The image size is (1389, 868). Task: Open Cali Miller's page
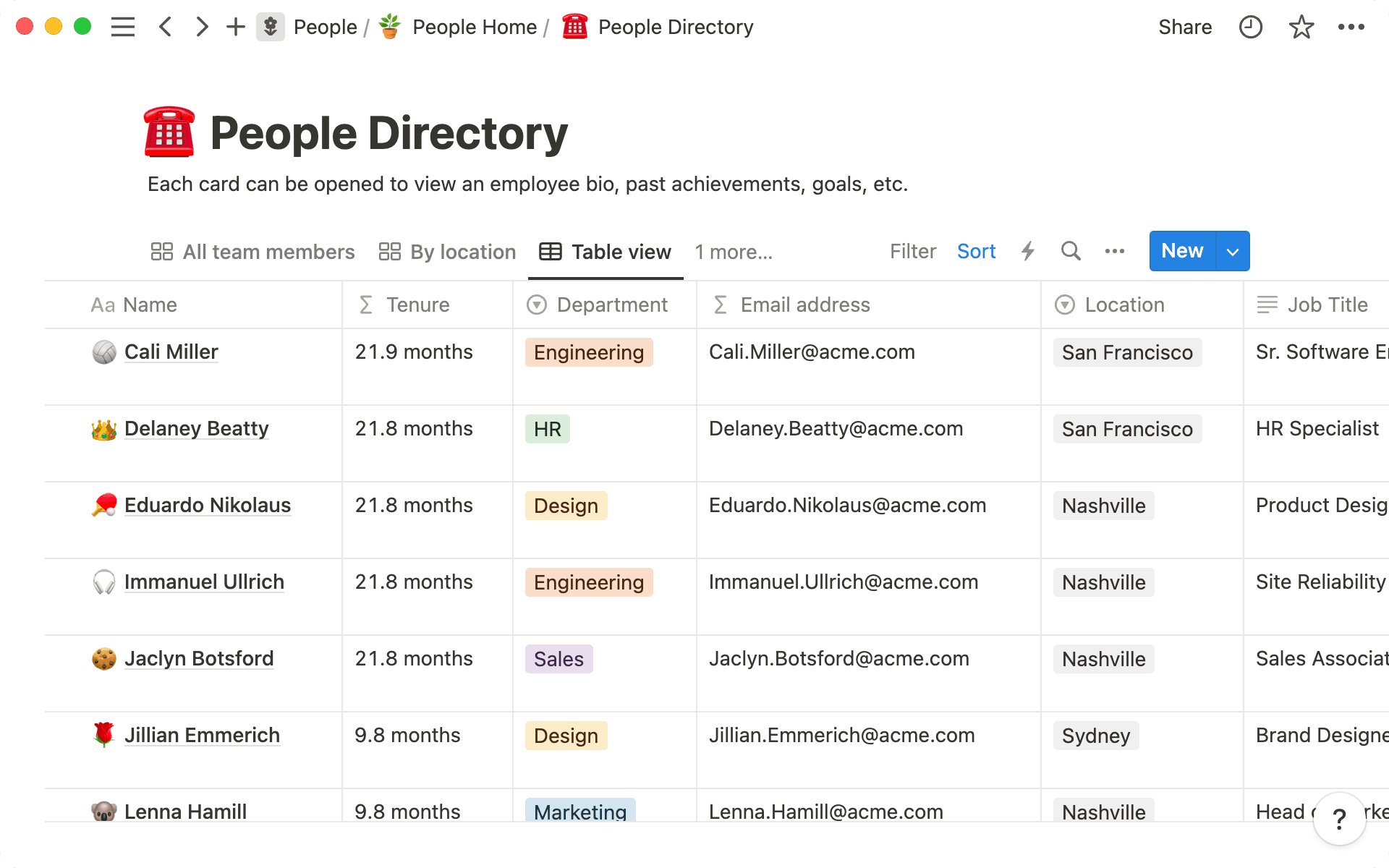pyautogui.click(x=171, y=352)
